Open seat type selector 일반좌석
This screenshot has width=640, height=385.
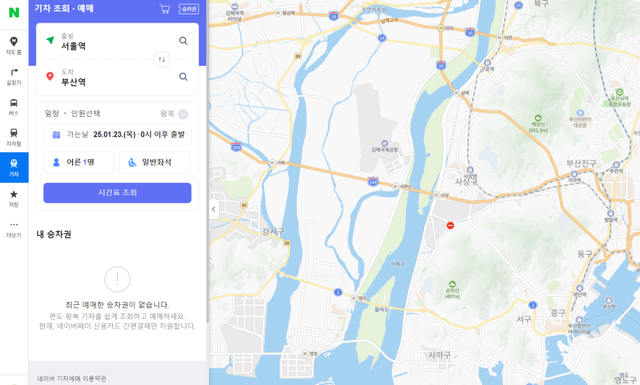point(154,162)
